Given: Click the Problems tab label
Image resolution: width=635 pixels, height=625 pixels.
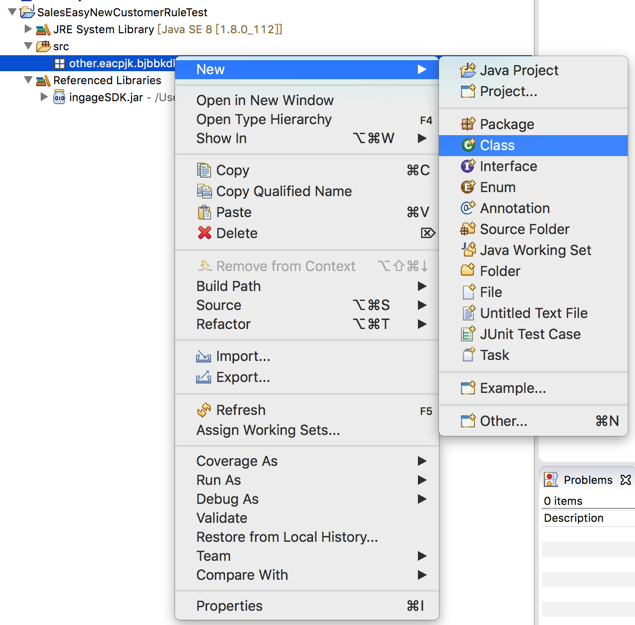Looking at the screenshot, I should click(x=588, y=480).
